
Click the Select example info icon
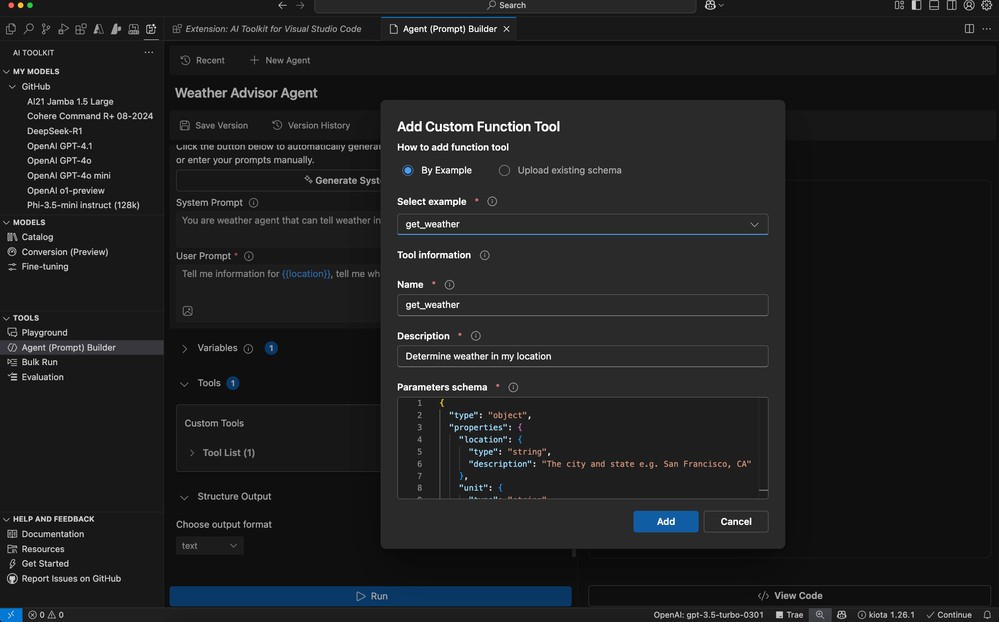[492, 201]
